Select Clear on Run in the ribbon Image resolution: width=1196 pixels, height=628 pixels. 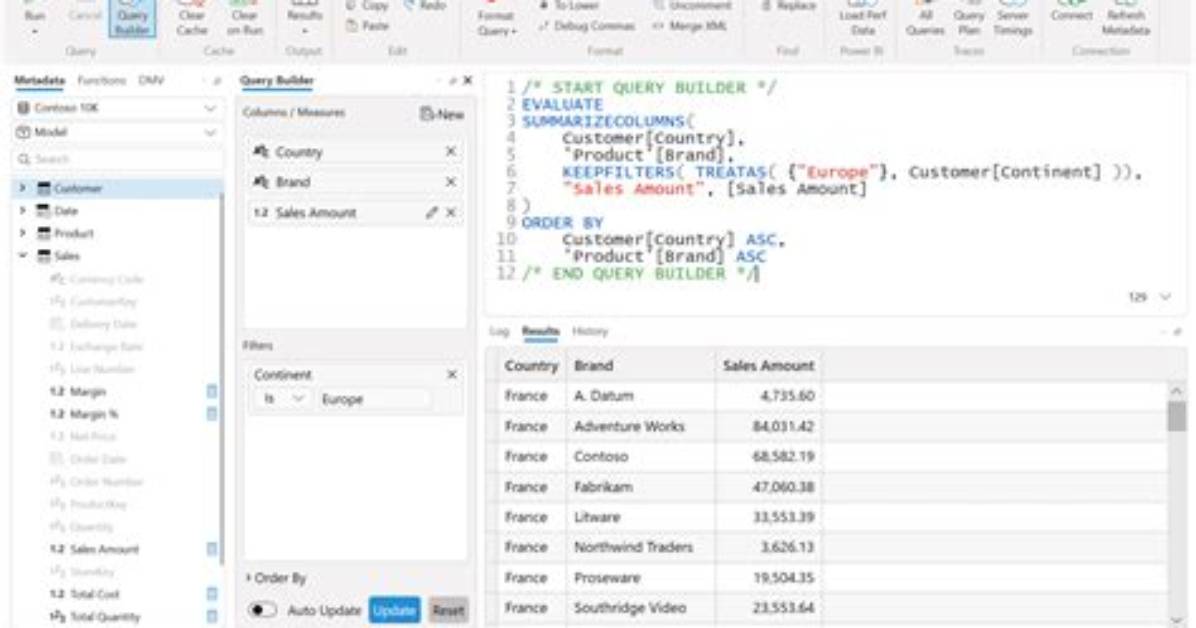click(x=245, y=19)
